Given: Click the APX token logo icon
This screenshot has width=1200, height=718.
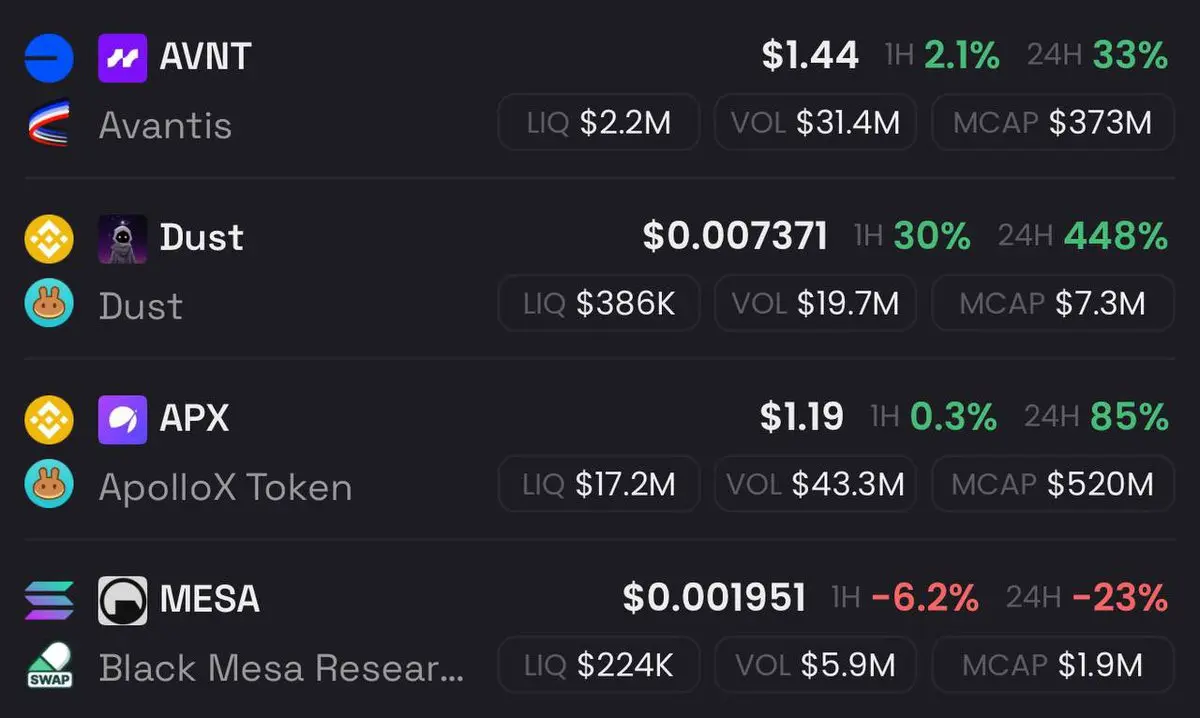Looking at the screenshot, I should point(122,419).
